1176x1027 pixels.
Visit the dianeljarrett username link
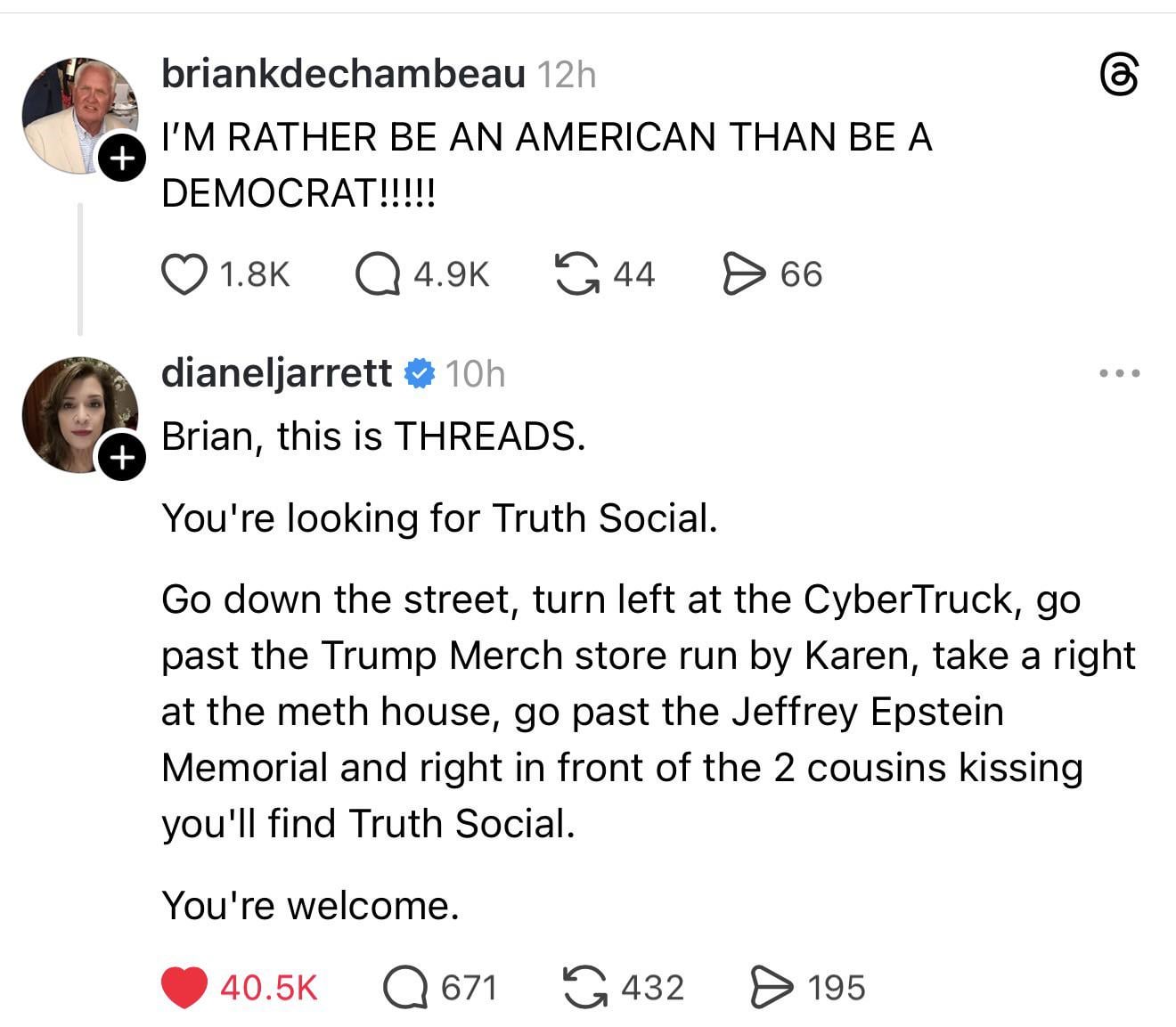point(276,372)
